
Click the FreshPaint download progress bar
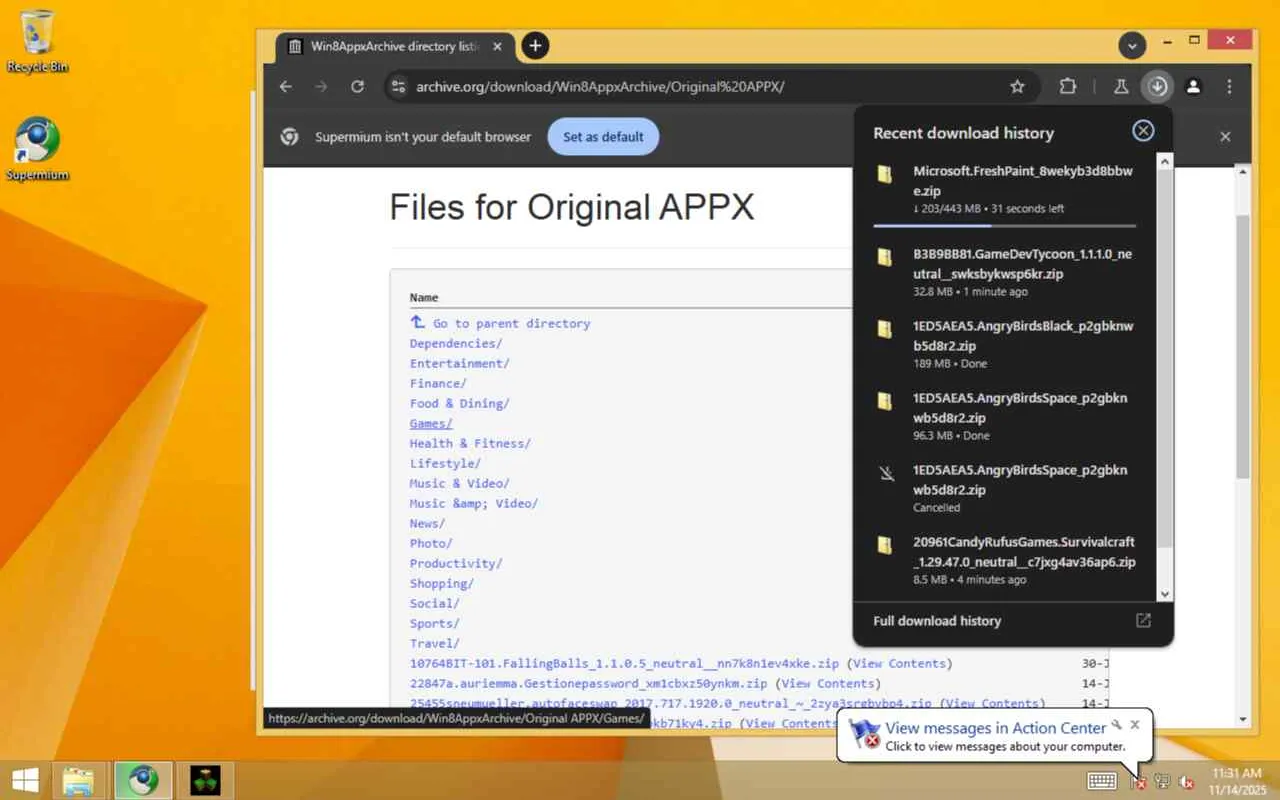point(1004,226)
